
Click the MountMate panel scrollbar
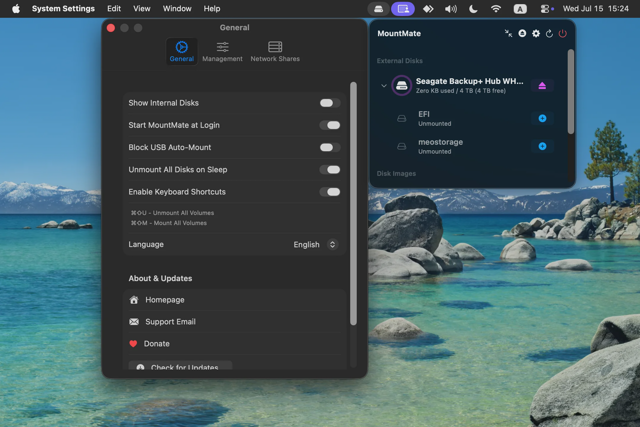click(571, 91)
